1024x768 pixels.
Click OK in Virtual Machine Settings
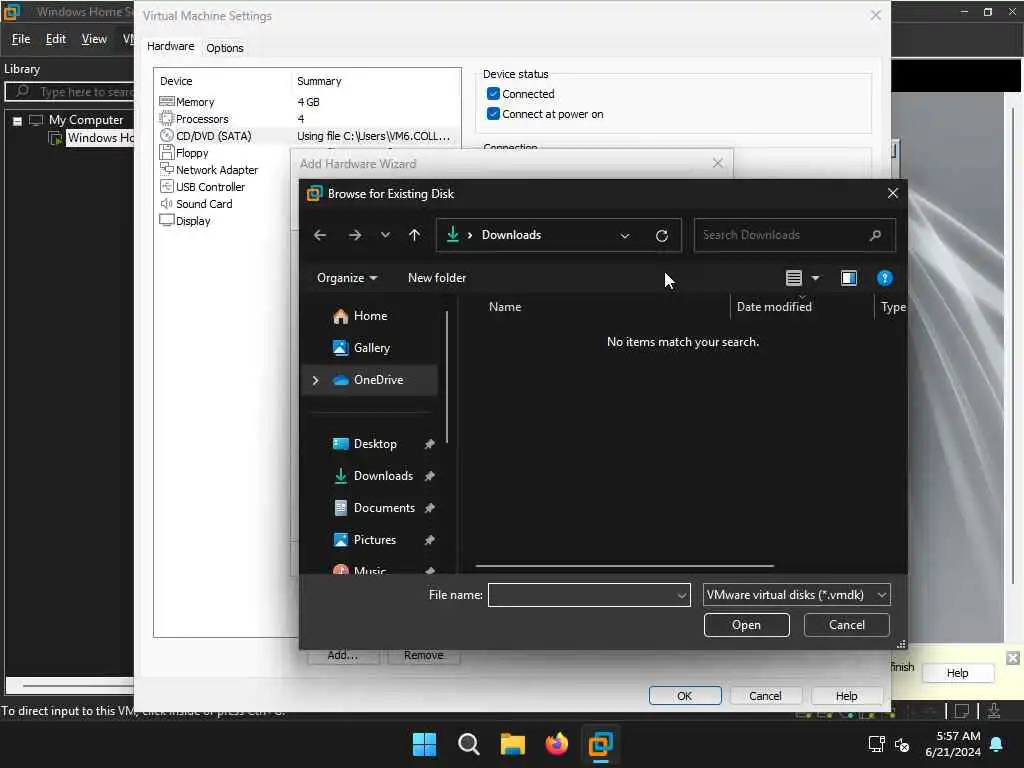684,696
